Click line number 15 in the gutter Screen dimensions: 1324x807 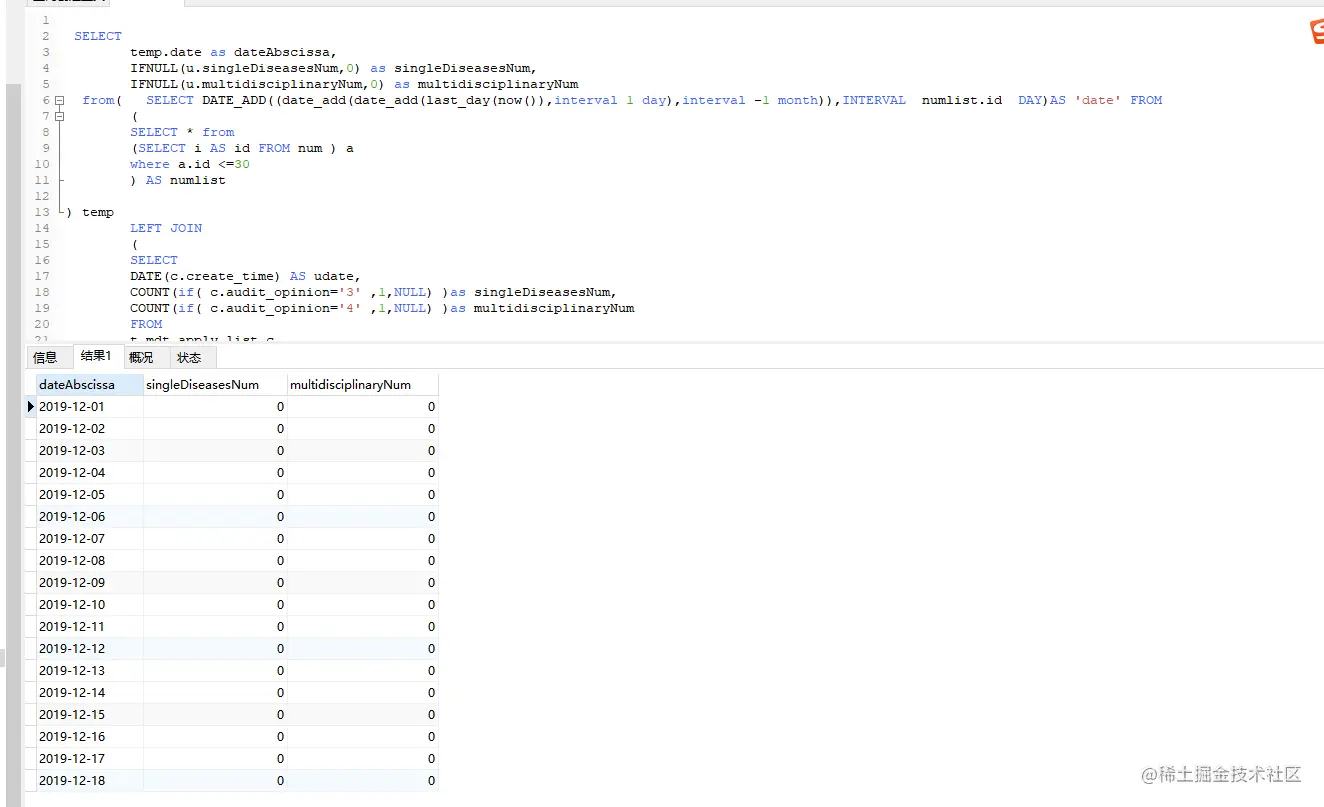[x=42, y=244]
